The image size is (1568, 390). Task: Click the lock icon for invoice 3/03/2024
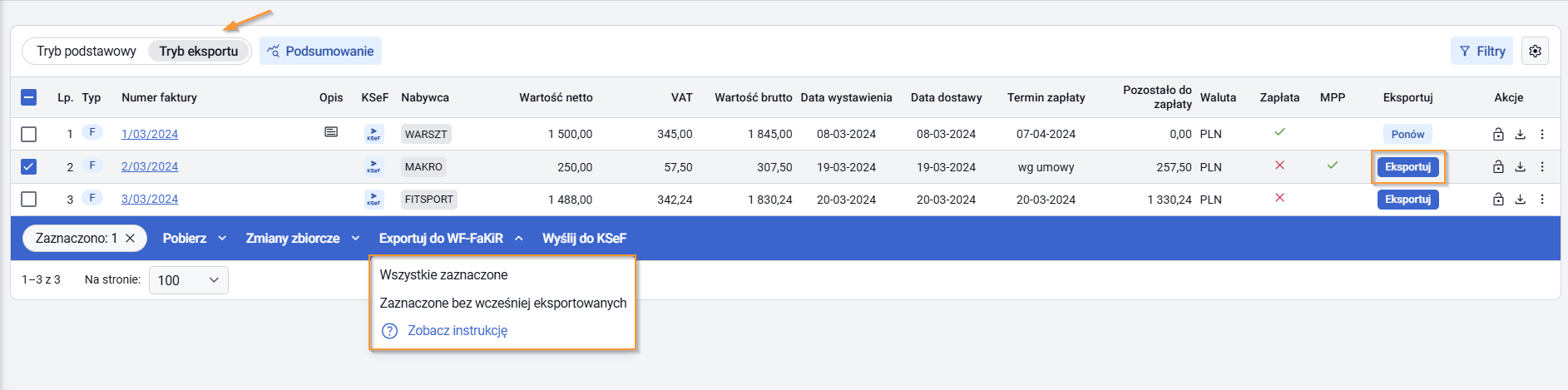point(1498,199)
